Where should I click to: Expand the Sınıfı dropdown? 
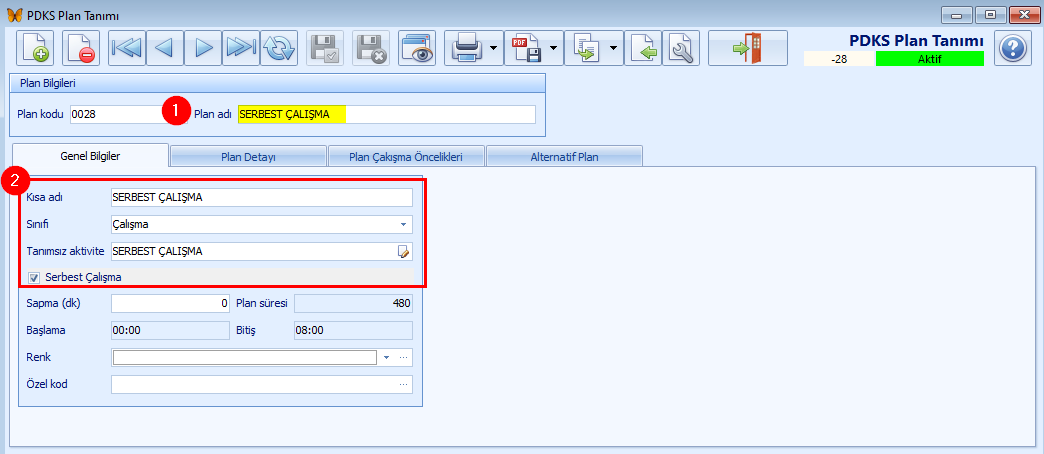[404, 225]
